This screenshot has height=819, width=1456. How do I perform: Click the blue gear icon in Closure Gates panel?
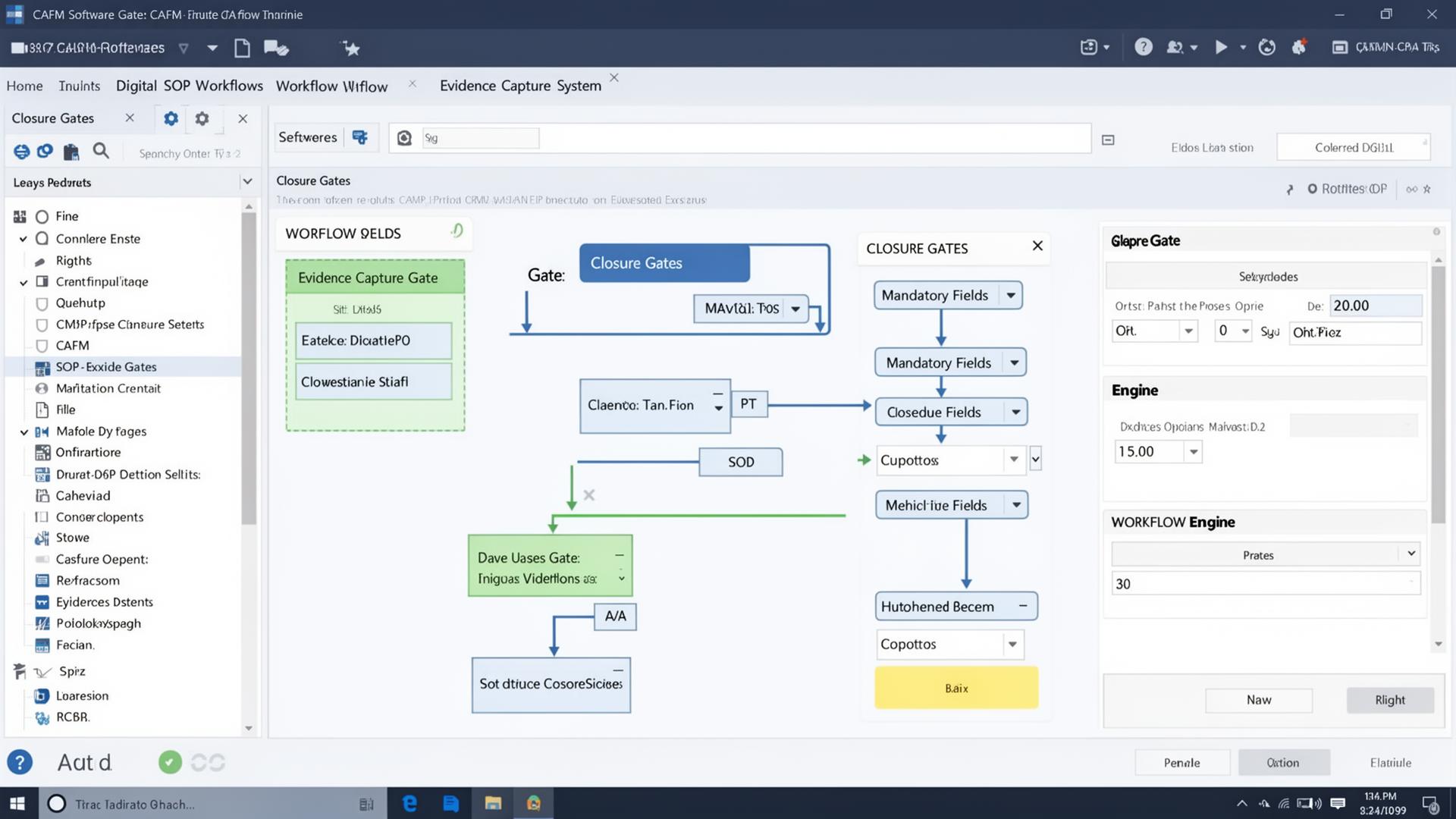click(x=171, y=118)
